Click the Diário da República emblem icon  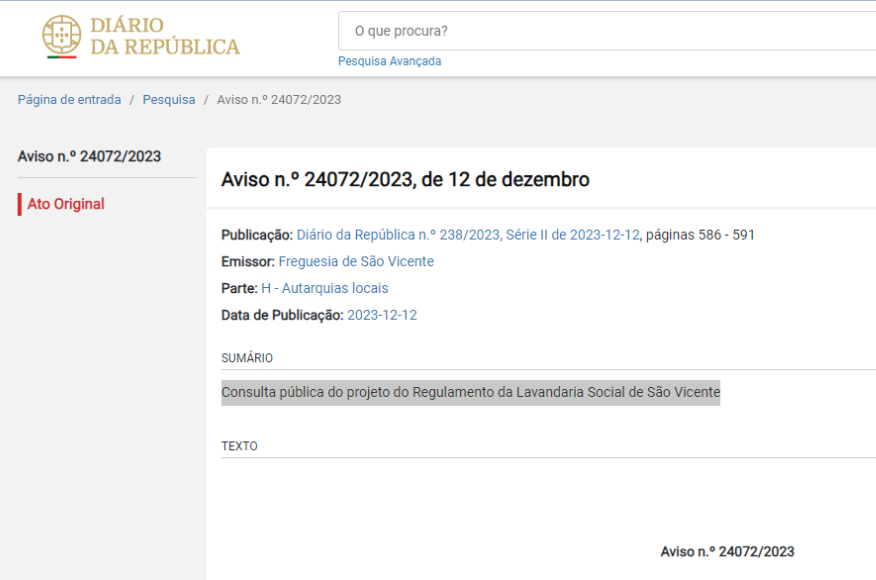(x=61, y=36)
